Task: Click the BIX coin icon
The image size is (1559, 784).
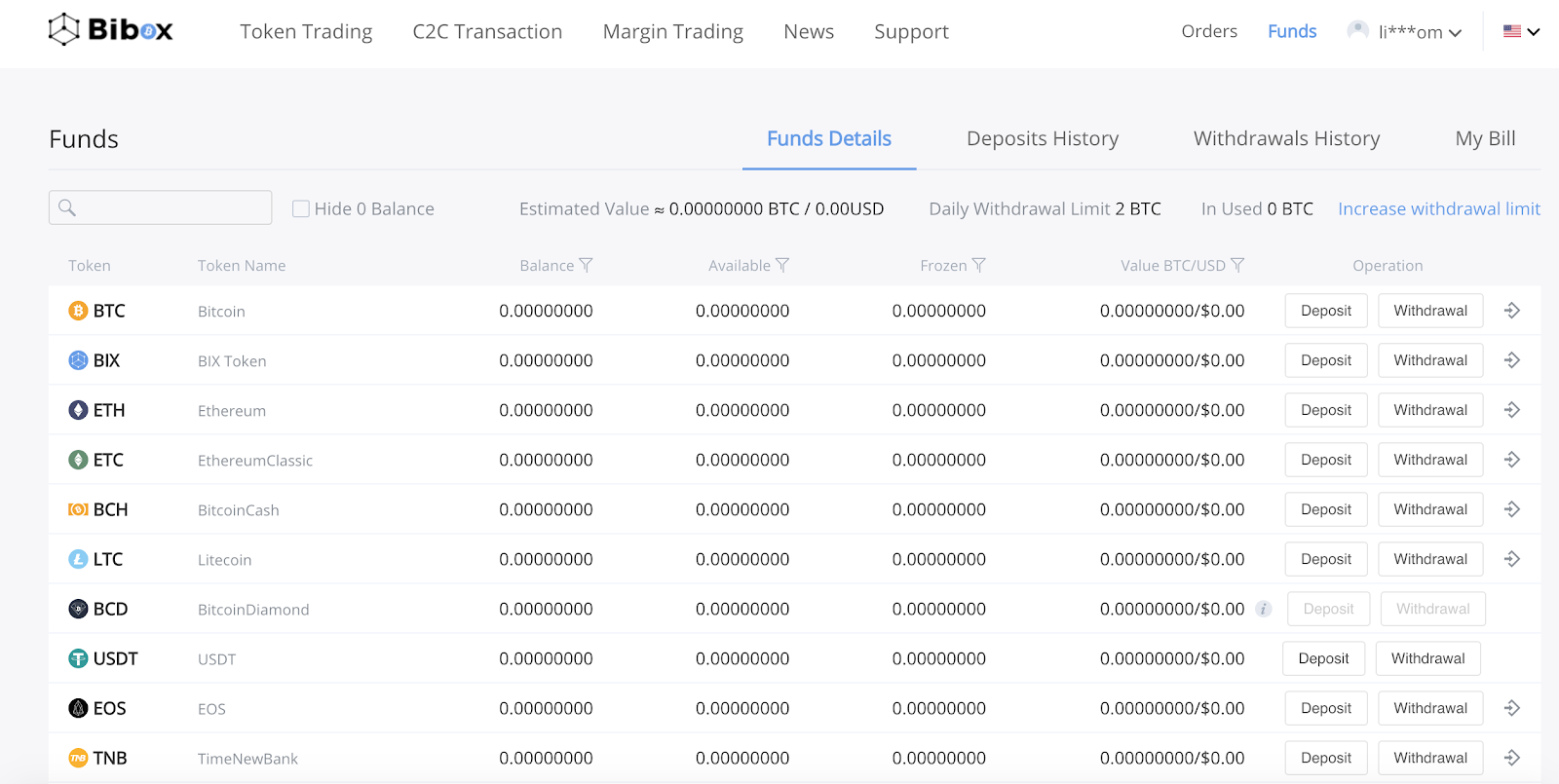Action: (x=78, y=360)
